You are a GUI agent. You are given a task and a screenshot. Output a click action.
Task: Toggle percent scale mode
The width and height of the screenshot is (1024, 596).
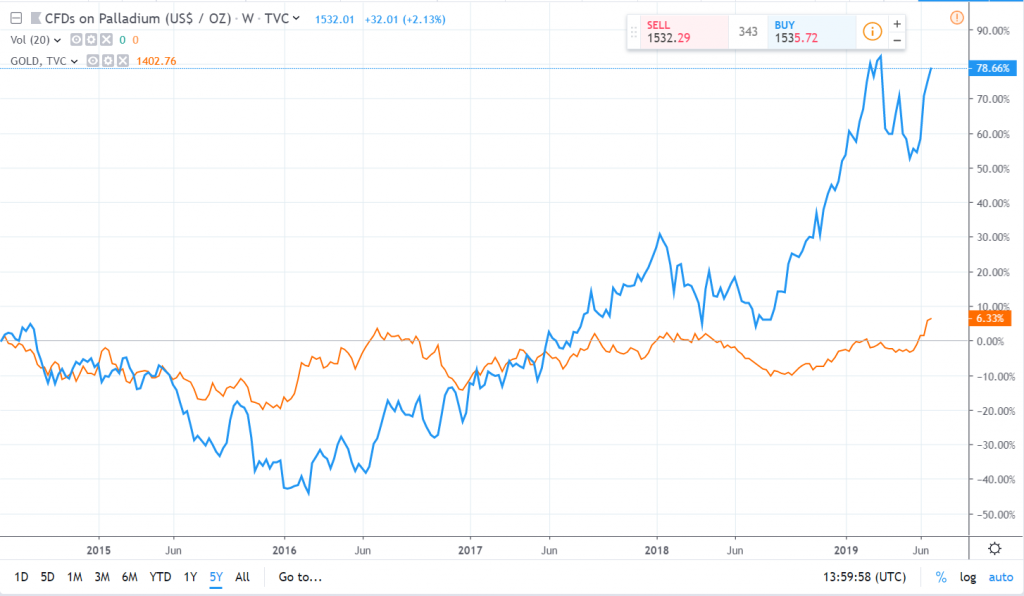[941, 577]
